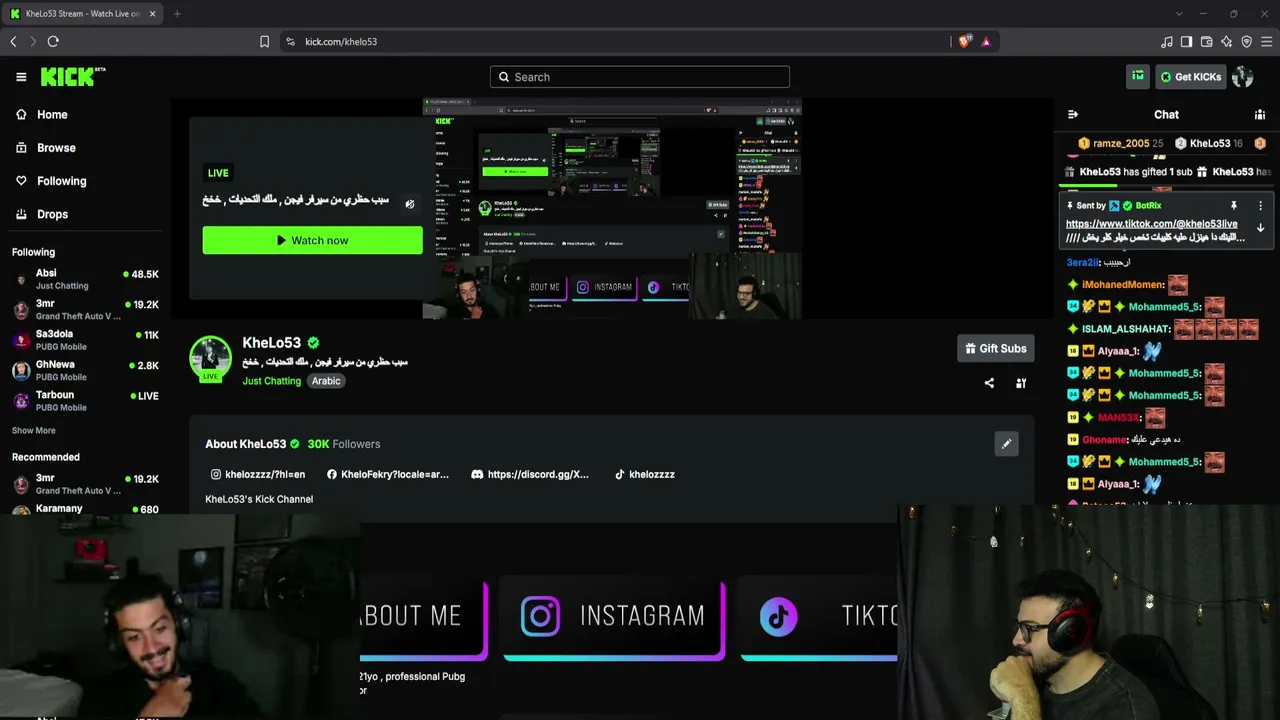Open the Leo AI sparkle icon
This screenshot has height=720, width=1280.
pyautogui.click(x=1226, y=42)
